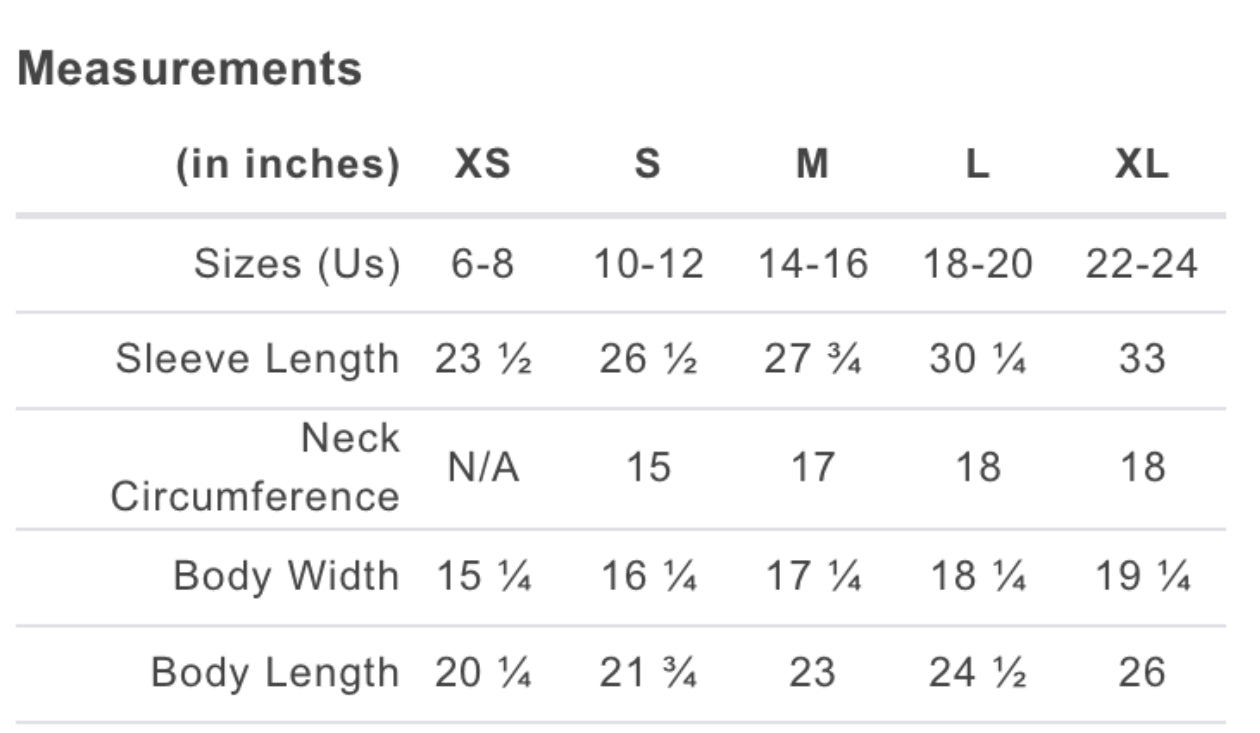This screenshot has height=733, width=1260.
Task: Click the XL column header
Action: click(x=1142, y=164)
